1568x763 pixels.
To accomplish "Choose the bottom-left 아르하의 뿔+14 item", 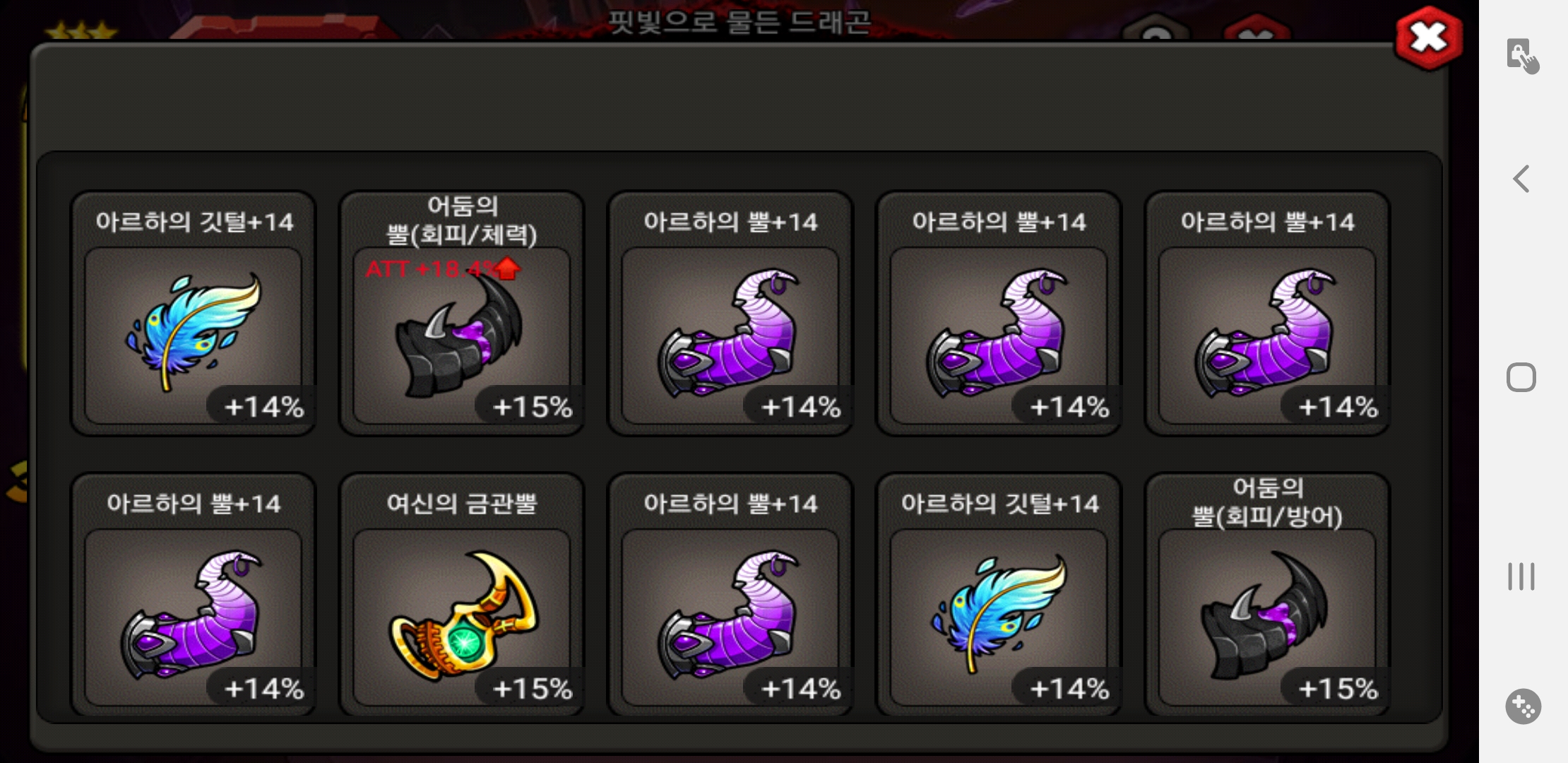I will (193, 595).
